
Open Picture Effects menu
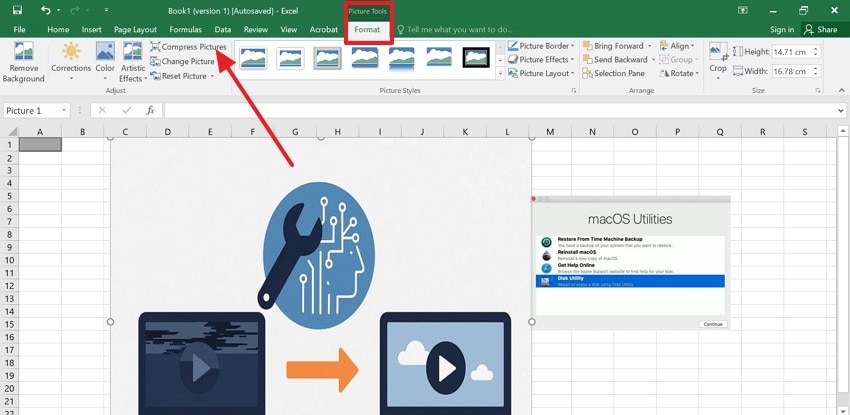[x=542, y=60]
